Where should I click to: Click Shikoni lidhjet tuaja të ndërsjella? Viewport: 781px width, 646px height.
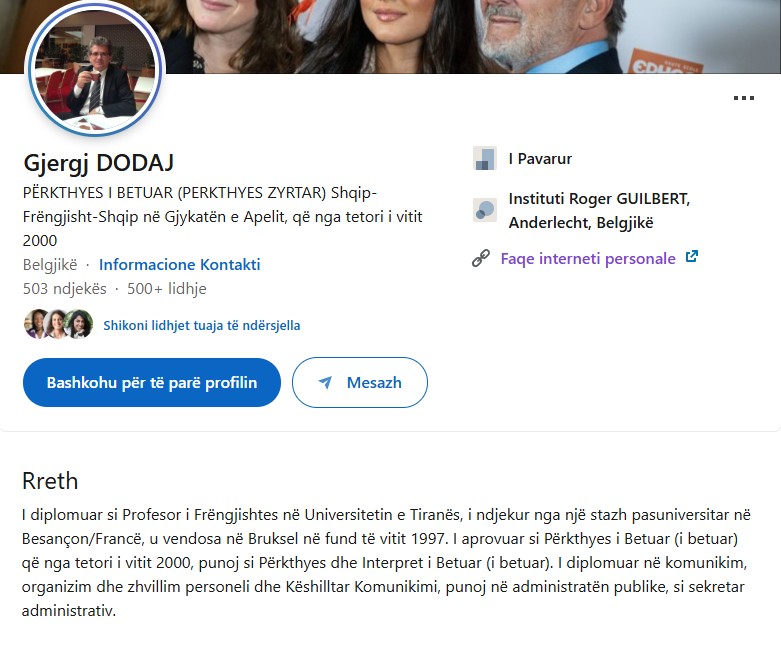tap(202, 325)
